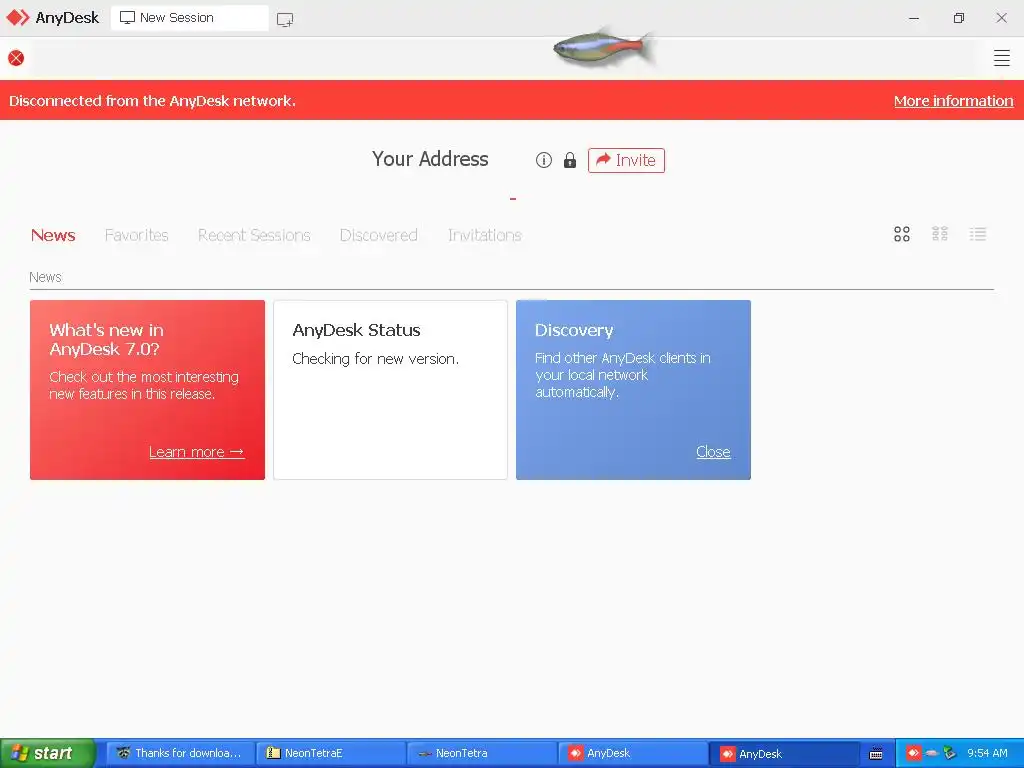Close the Discovery card
The image size is (1024, 768).
713,452
